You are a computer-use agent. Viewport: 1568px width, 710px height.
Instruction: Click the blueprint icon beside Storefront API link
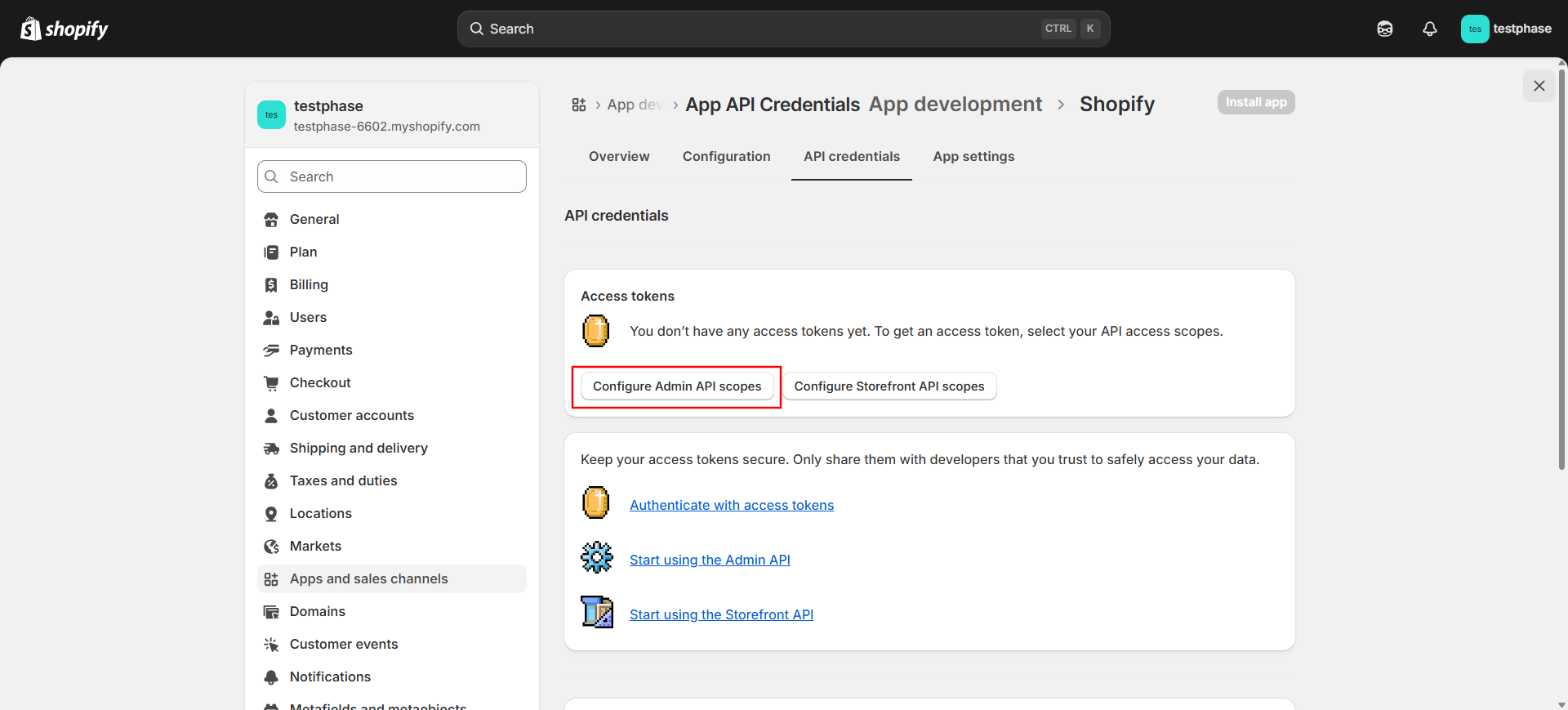597,611
